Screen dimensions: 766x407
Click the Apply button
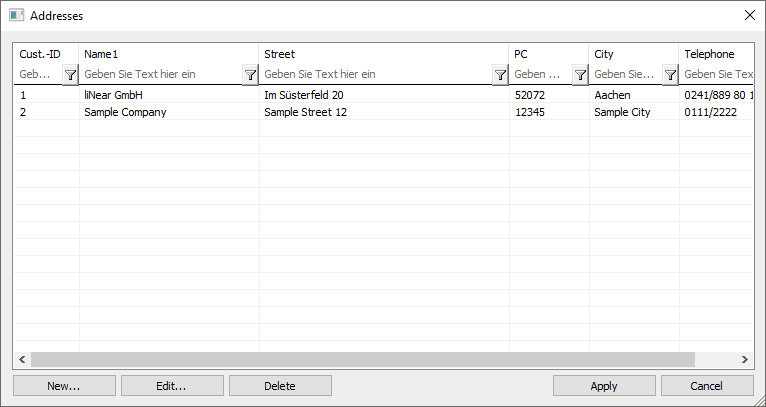click(604, 386)
